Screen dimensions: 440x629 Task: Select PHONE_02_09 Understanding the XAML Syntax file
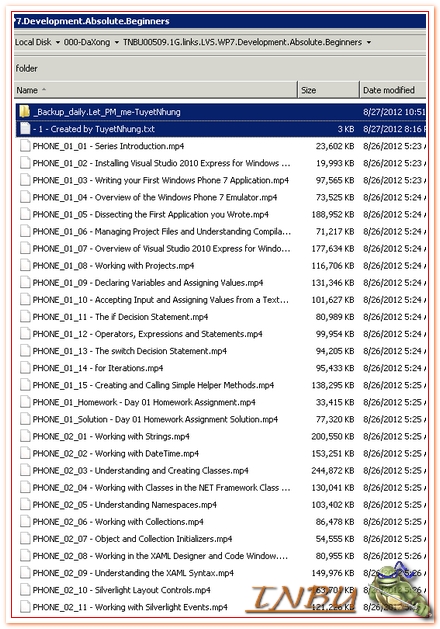[221, 573]
